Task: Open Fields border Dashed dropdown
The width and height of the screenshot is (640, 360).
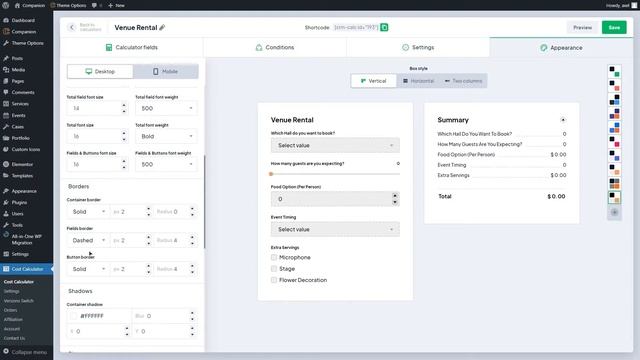Action: 88,240
